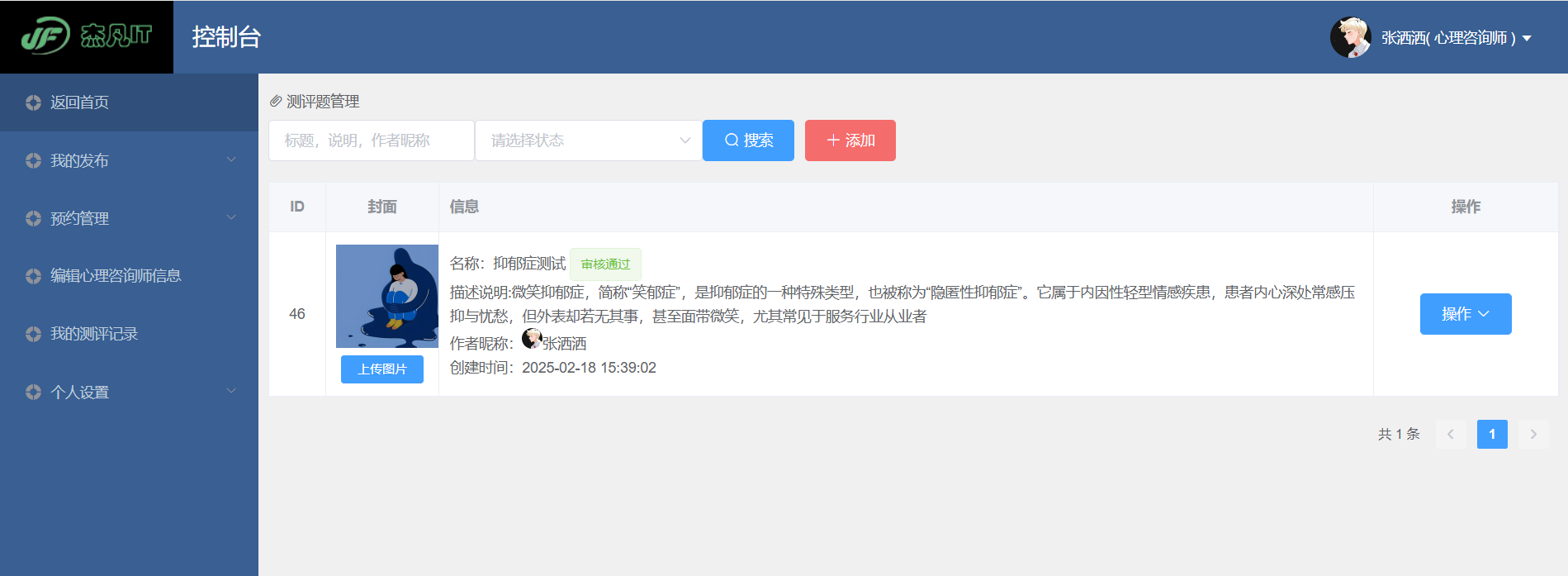The height and width of the screenshot is (576, 1568).
Task: Go to the next page arrow
Action: [1533, 434]
